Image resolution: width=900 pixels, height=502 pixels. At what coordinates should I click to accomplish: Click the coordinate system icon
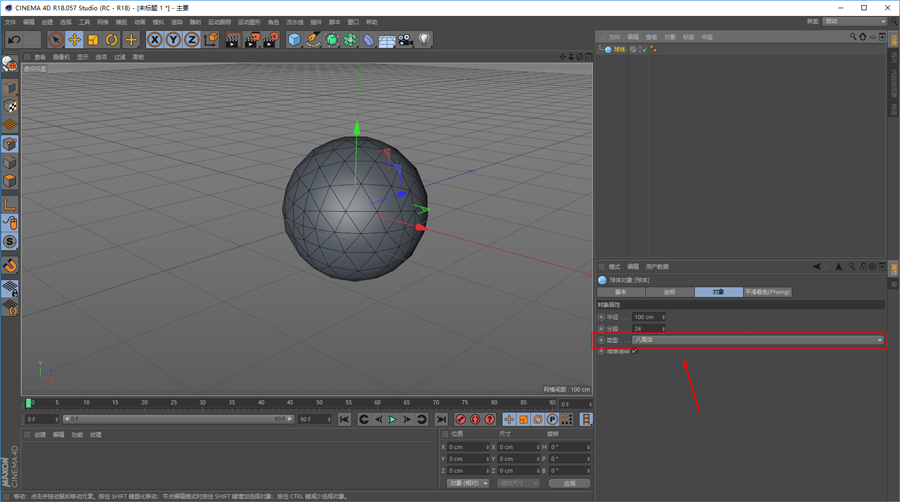[x=211, y=40]
